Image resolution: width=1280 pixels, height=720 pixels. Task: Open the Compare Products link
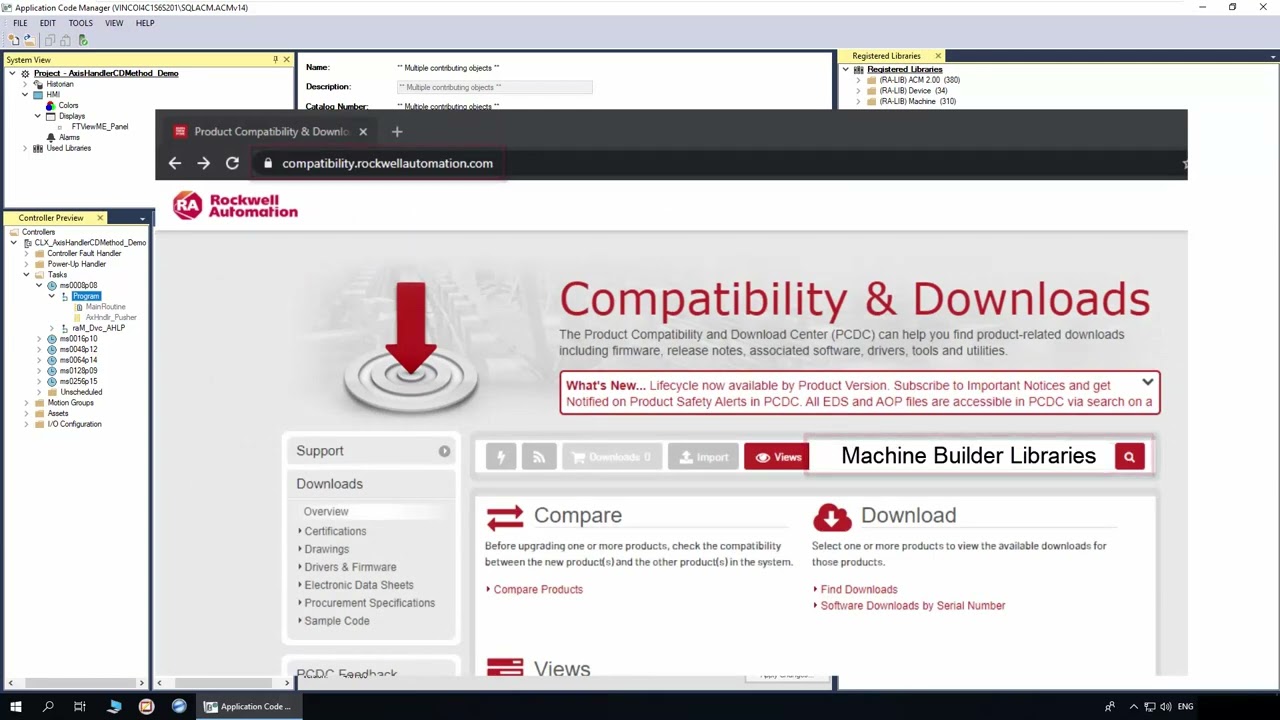538,589
